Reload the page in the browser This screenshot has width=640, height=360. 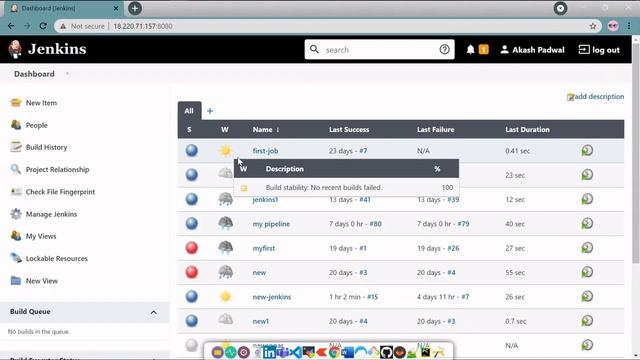coord(43,26)
